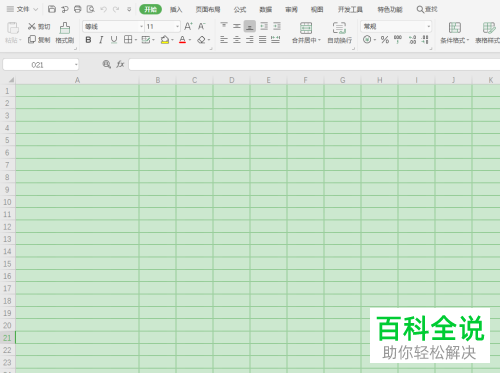Open the File (文件) menu

23,9
